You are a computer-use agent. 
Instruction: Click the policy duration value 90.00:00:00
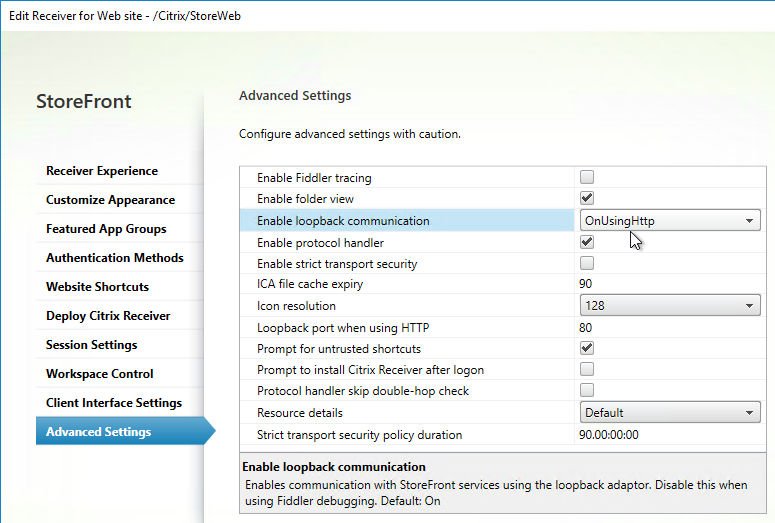click(609, 435)
